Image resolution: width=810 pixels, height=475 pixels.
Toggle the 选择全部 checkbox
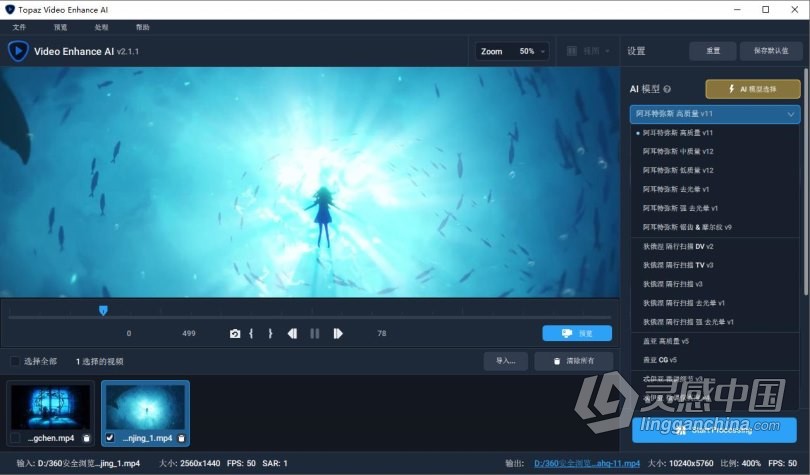click(x=15, y=361)
